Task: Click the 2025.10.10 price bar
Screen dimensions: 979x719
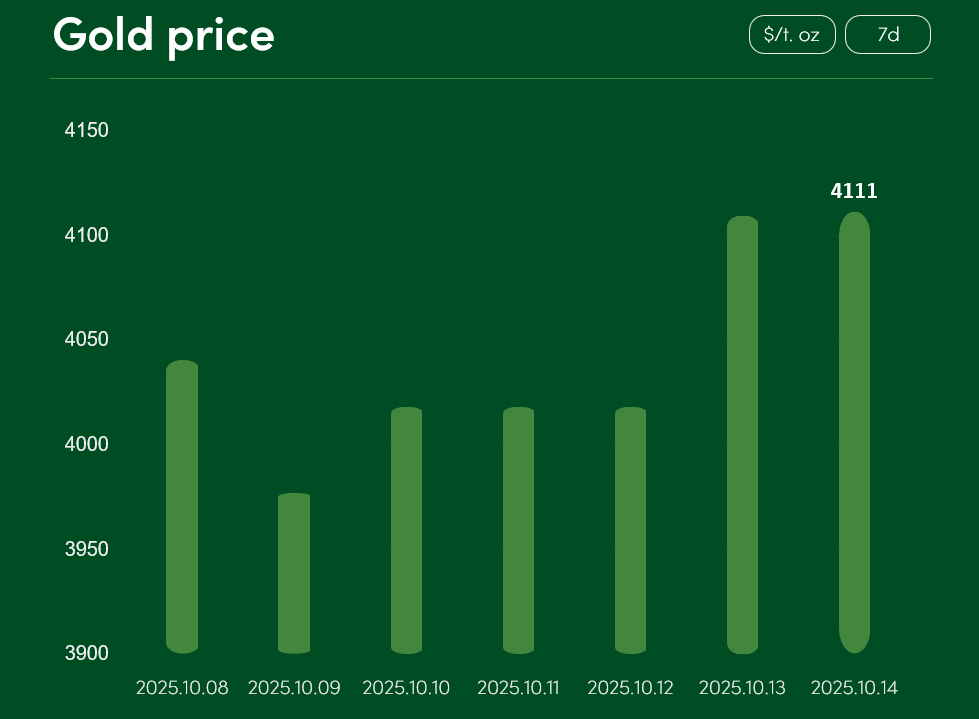Action: tap(406, 530)
